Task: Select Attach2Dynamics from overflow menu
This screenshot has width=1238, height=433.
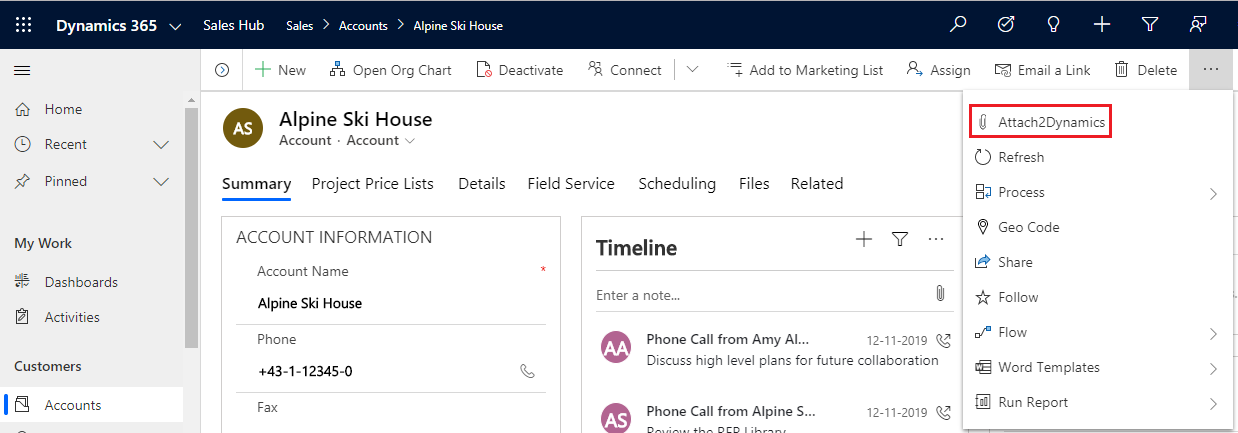Action: pos(1041,122)
